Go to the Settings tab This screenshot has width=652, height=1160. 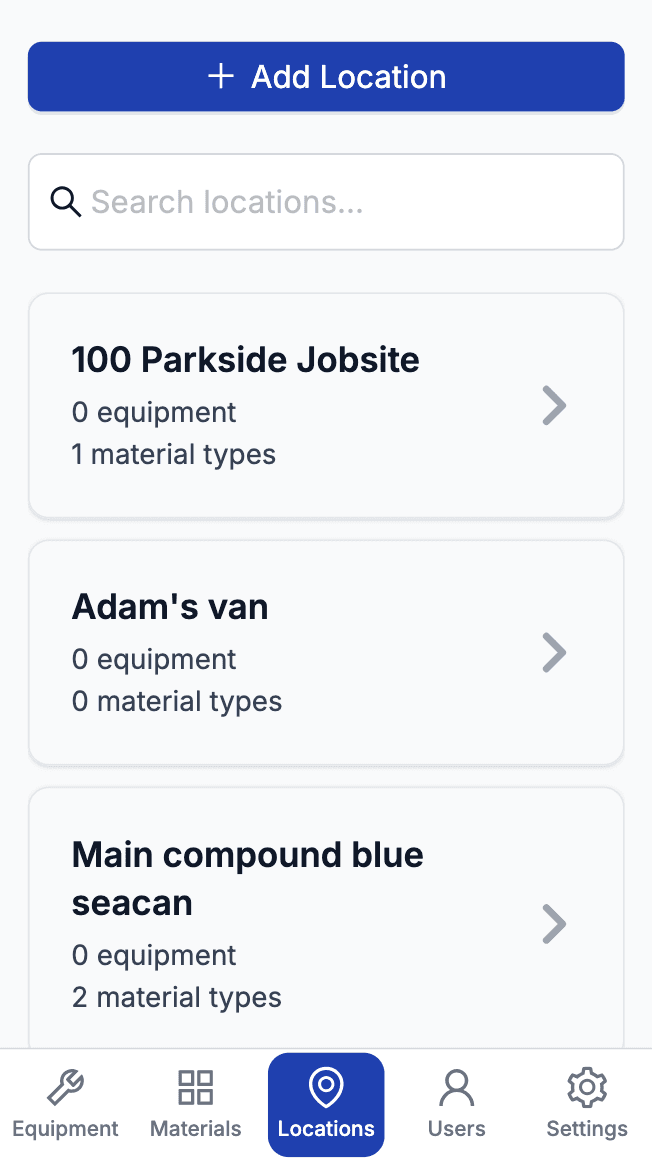point(587,1105)
